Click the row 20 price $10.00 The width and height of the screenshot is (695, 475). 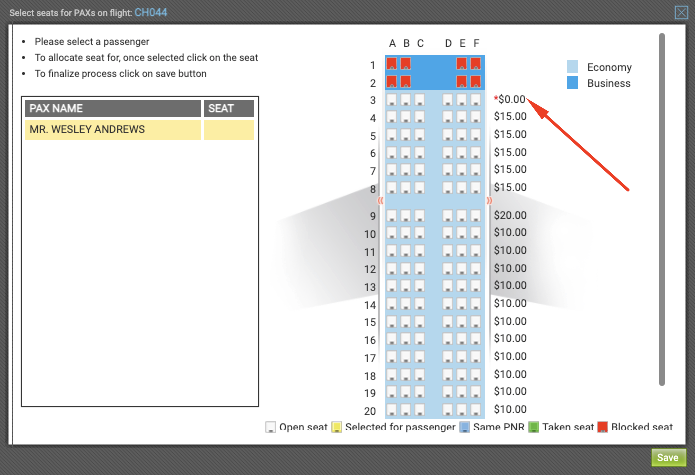510,409
